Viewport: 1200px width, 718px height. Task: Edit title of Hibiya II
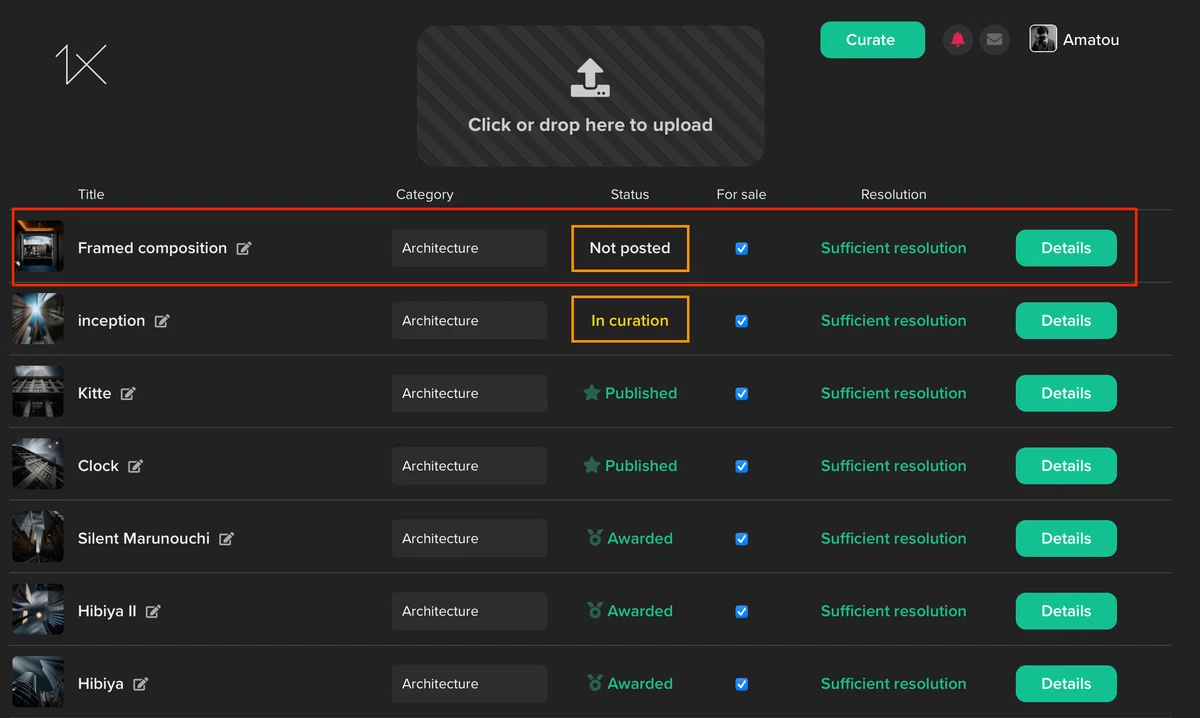pos(153,611)
